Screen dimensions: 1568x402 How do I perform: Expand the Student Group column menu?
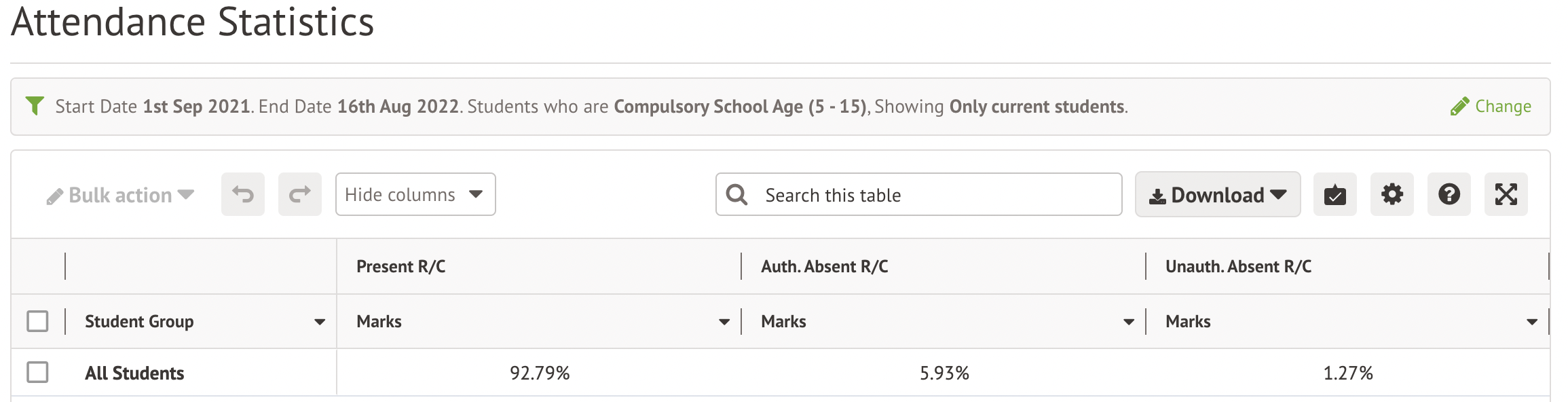click(320, 322)
